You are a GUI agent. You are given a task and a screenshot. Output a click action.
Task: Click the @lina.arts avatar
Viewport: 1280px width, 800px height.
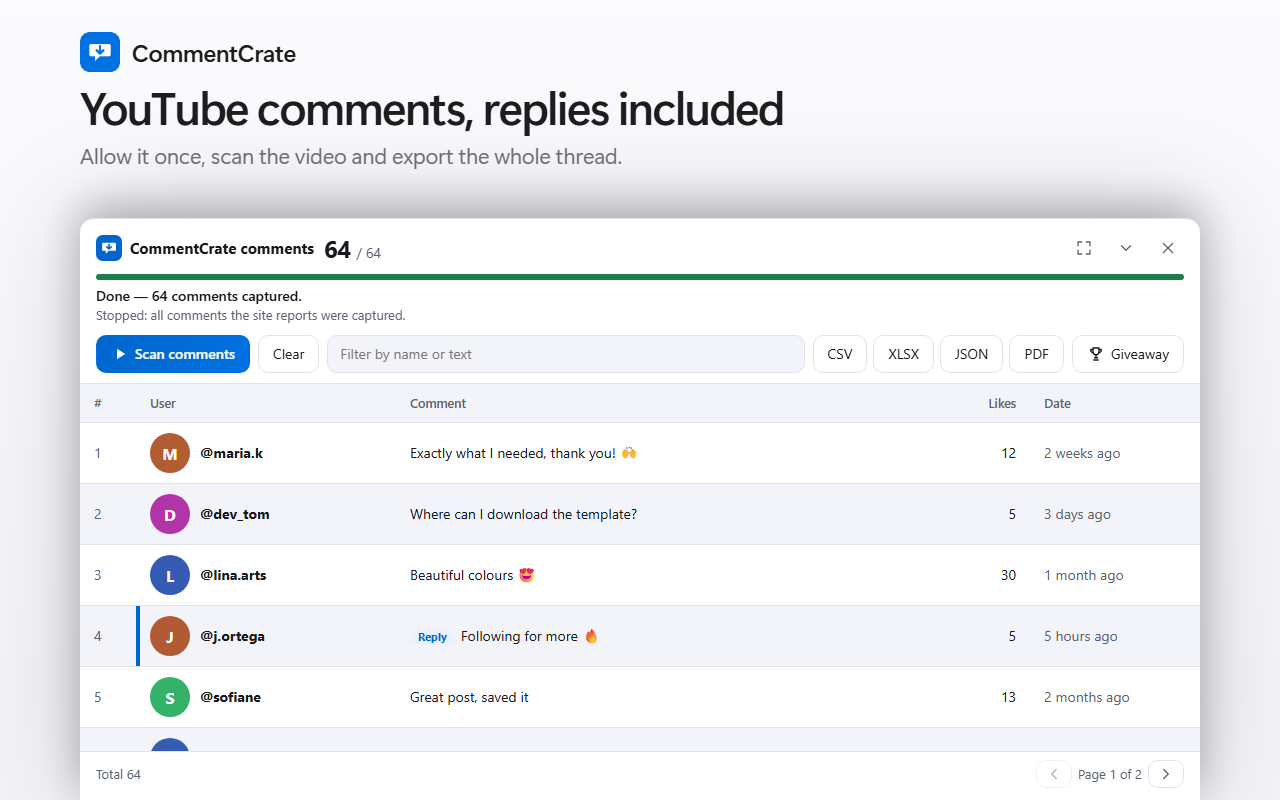click(x=170, y=575)
